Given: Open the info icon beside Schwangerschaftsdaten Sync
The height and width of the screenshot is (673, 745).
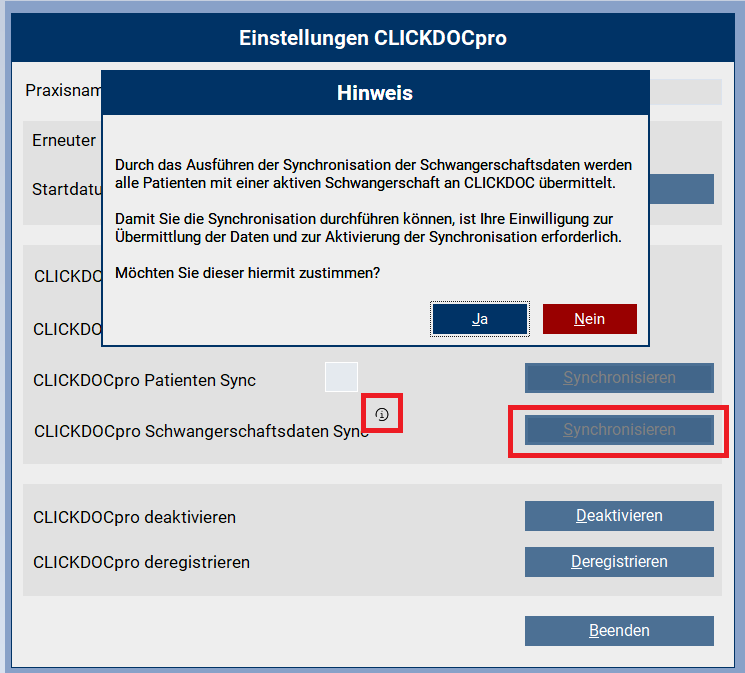Looking at the screenshot, I should tap(382, 414).
